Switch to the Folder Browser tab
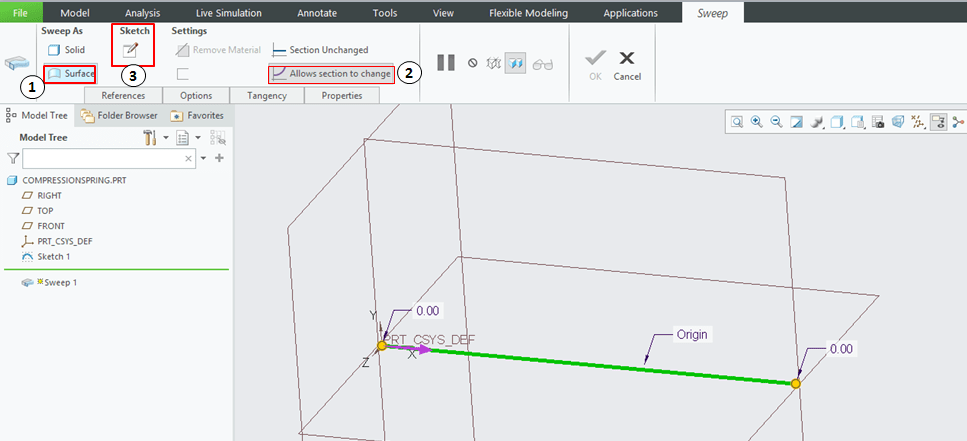Viewport: 967px width, 441px height. [120, 115]
